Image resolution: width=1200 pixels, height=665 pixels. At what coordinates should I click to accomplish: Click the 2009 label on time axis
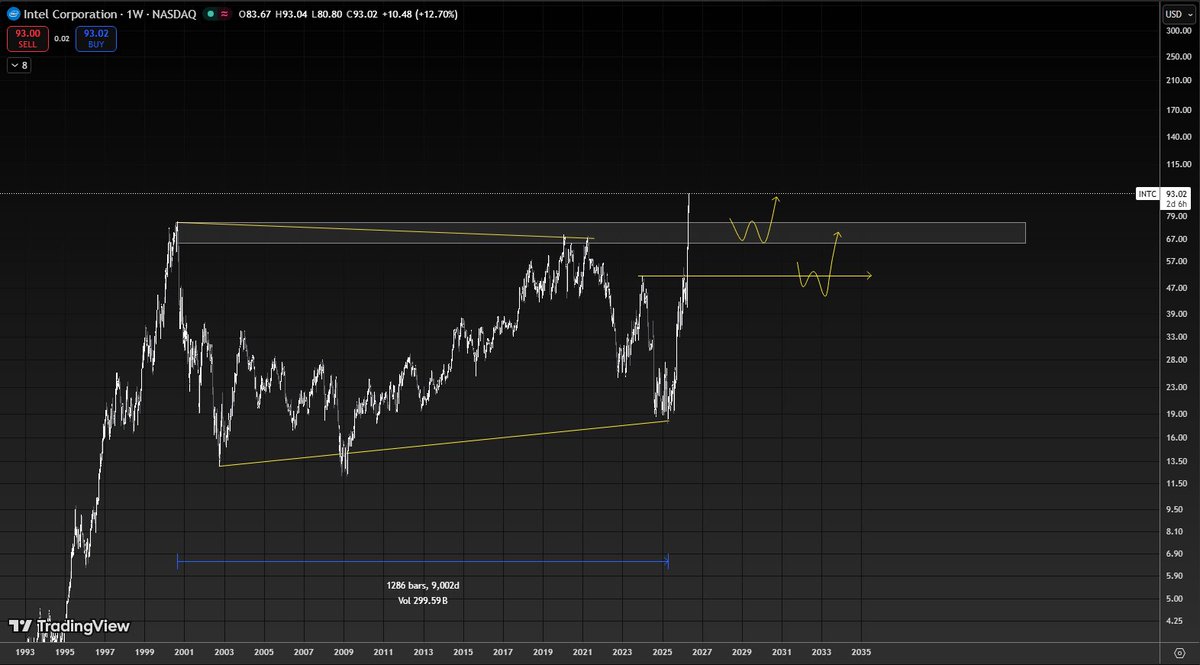pyautogui.click(x=343, y=651)
